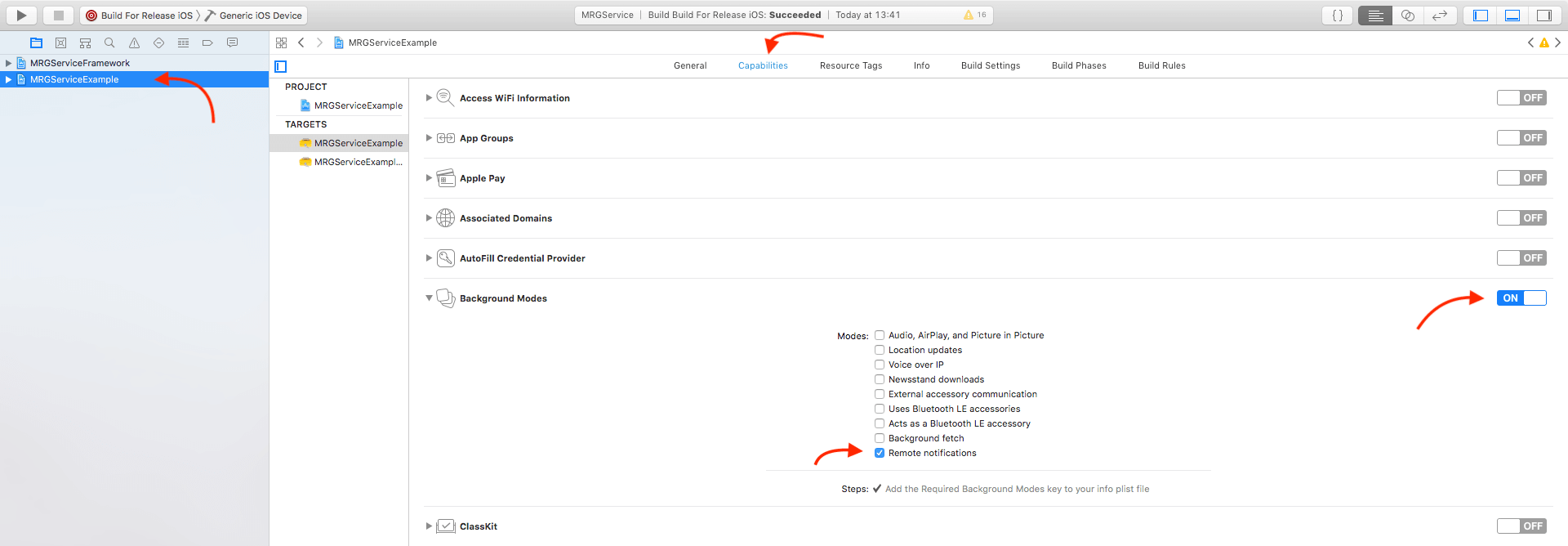
Task: Open the Build Settings tab
Action: [x=991, y=65]
